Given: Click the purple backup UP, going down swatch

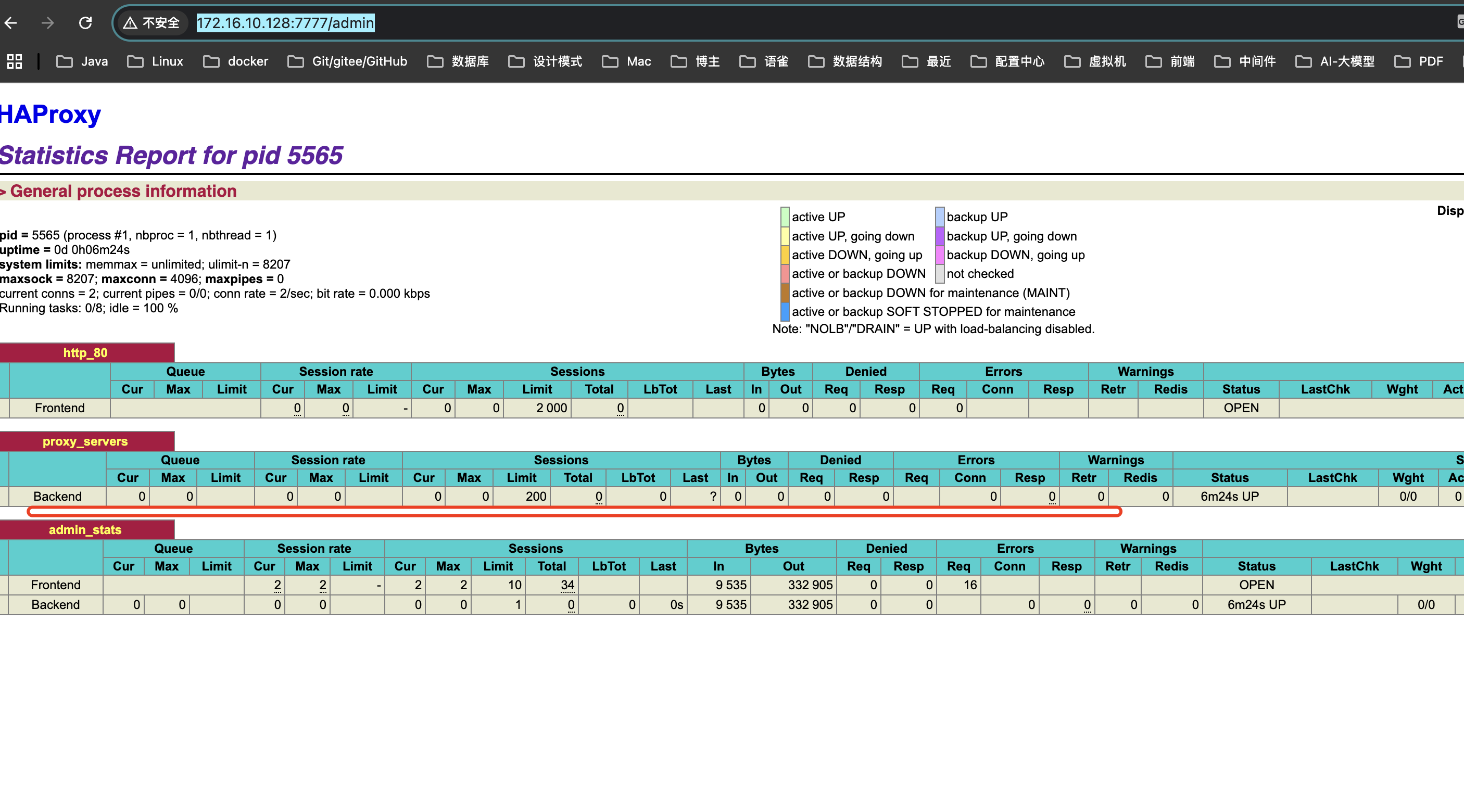Looking at the screenshot, I should point(940,236).
